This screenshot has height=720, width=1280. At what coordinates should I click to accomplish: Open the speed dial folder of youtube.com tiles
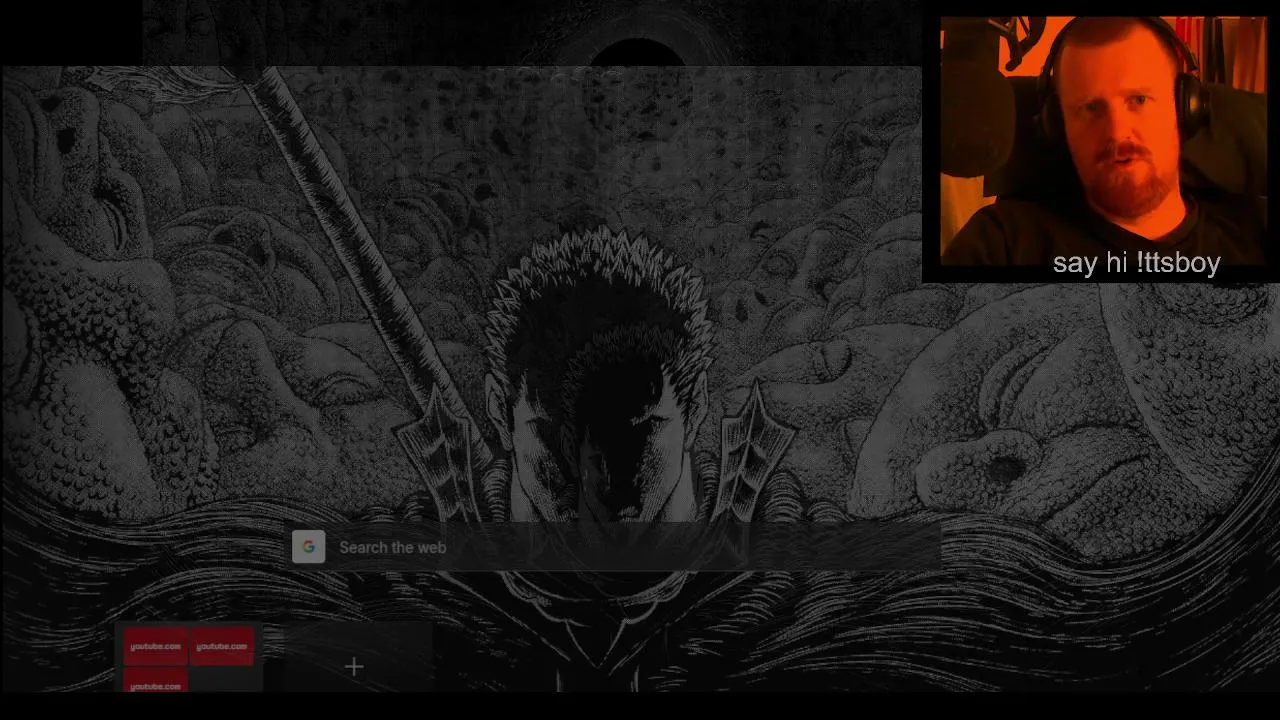(x=190, y=659)
